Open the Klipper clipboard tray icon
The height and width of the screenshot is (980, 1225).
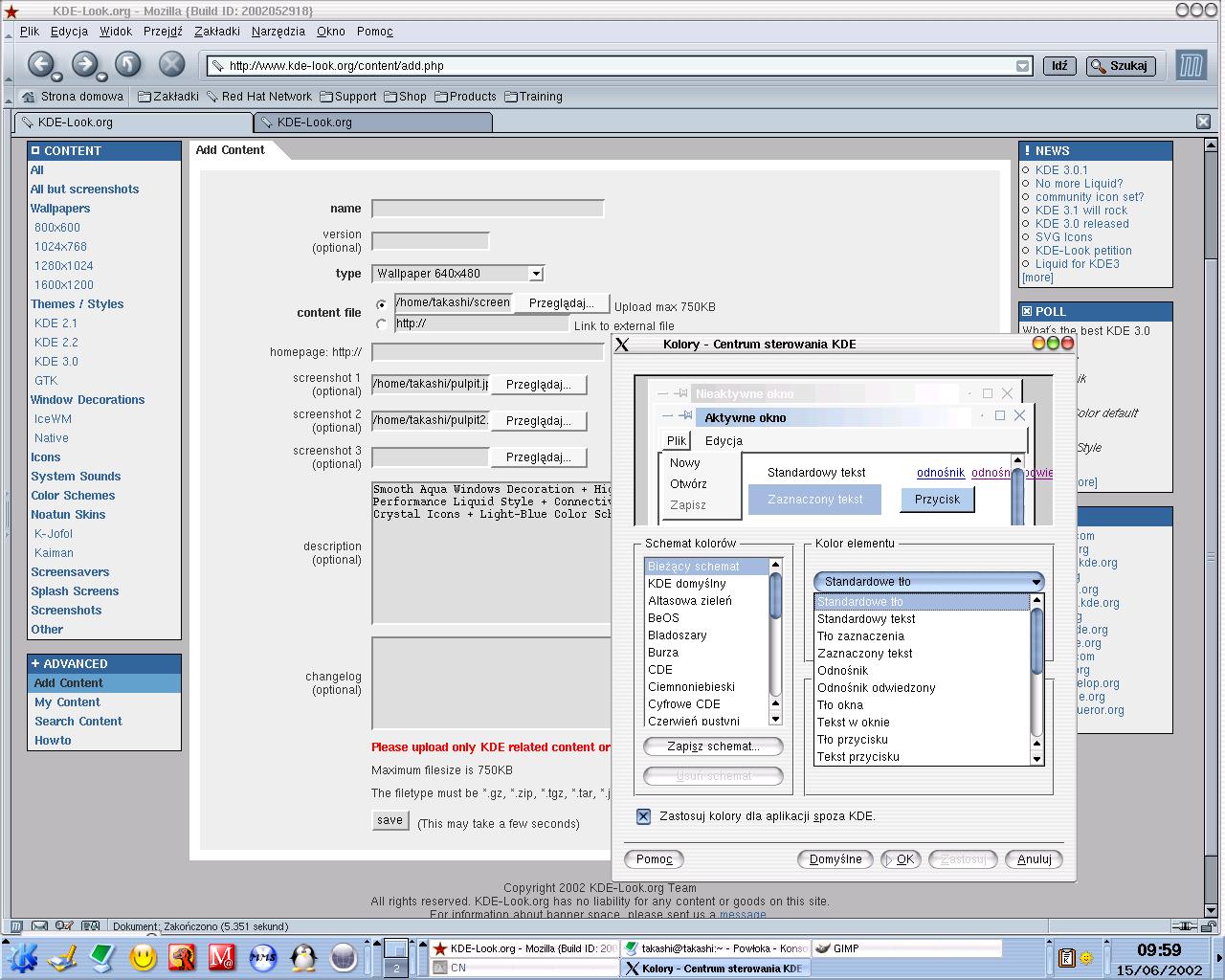[1067, 957]
